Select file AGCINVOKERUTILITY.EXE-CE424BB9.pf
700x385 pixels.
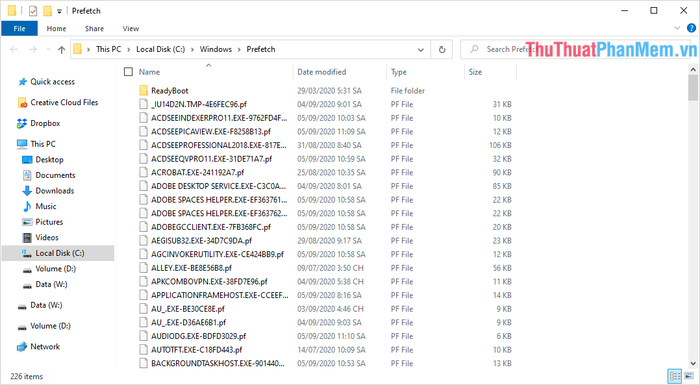[217, 254]
